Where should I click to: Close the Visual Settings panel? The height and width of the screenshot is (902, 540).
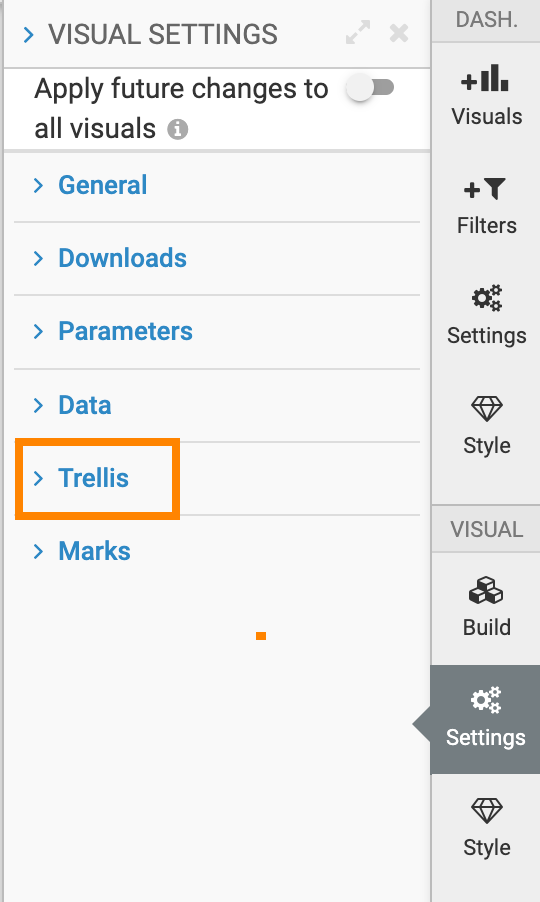pos(399,33)
